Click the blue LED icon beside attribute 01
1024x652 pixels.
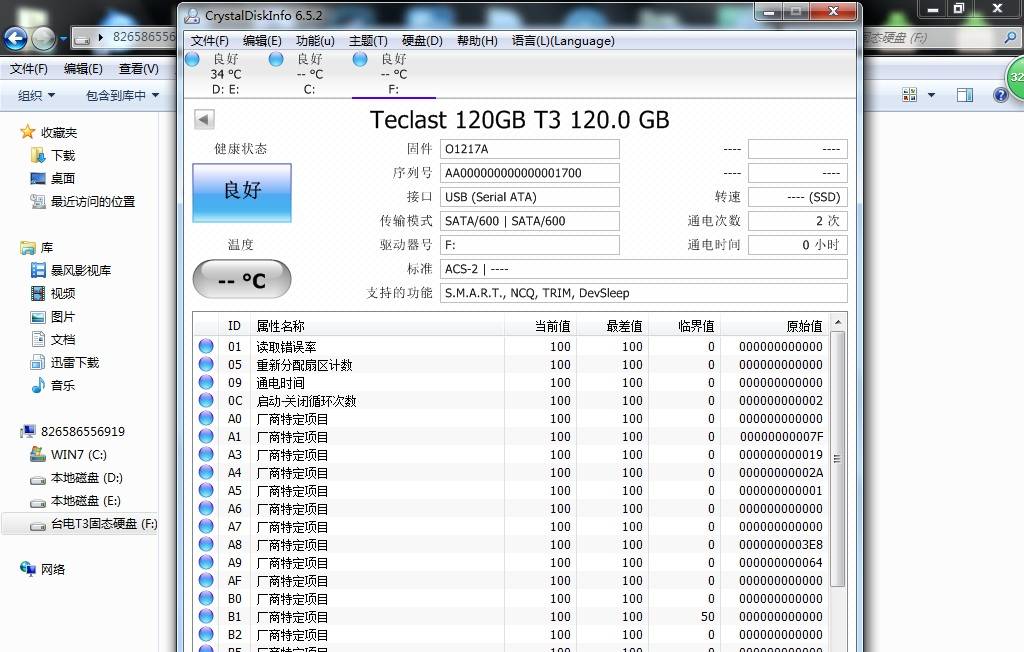(207, 346)
